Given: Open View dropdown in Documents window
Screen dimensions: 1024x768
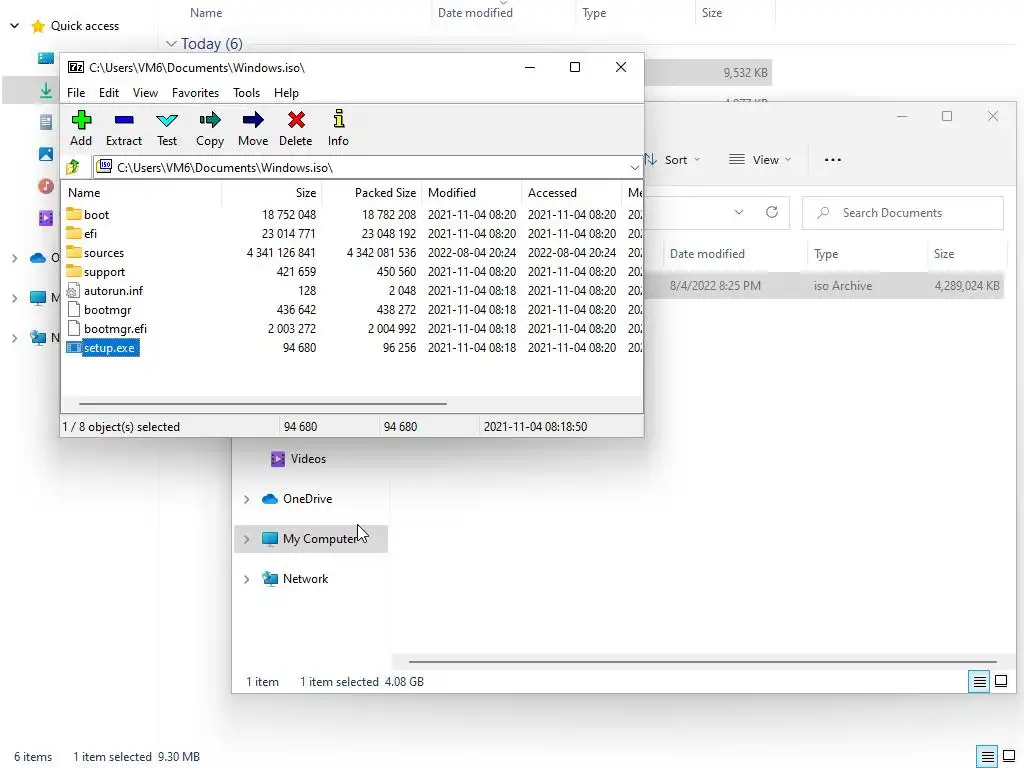Looking at the screenshot, I should (760, 159).
